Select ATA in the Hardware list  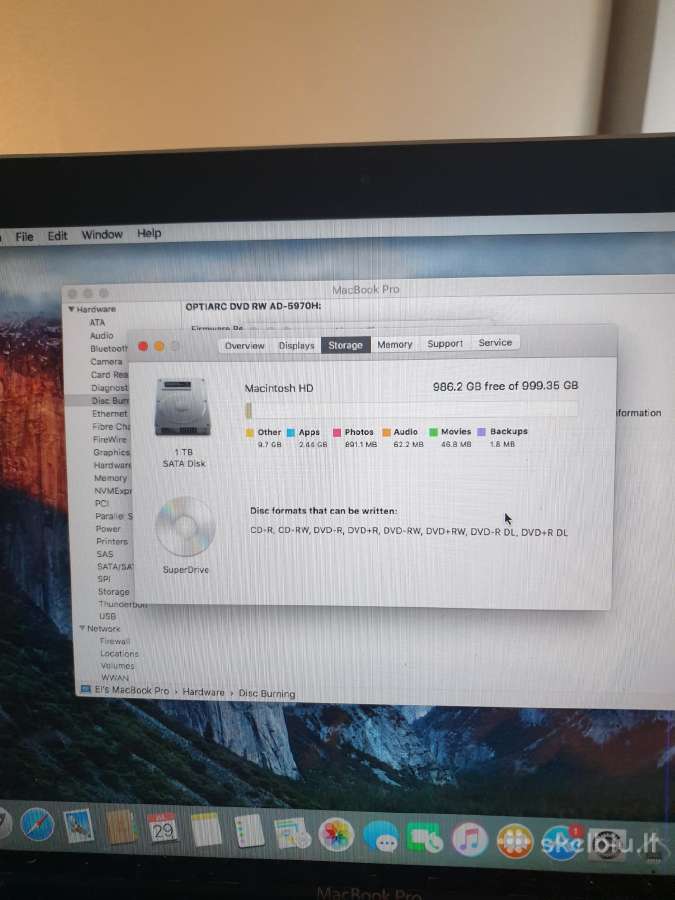[97, 322]
